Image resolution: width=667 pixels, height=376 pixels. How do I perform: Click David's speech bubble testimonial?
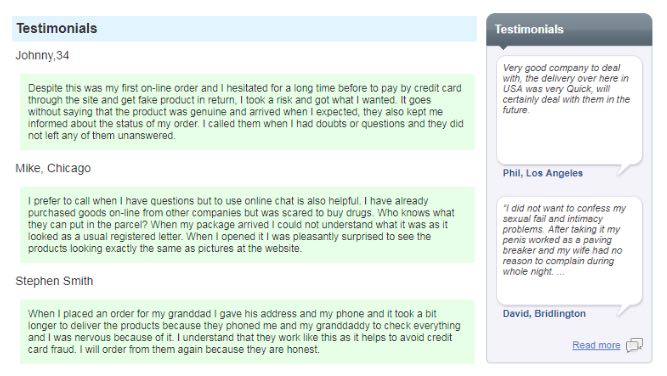[569, 251]
